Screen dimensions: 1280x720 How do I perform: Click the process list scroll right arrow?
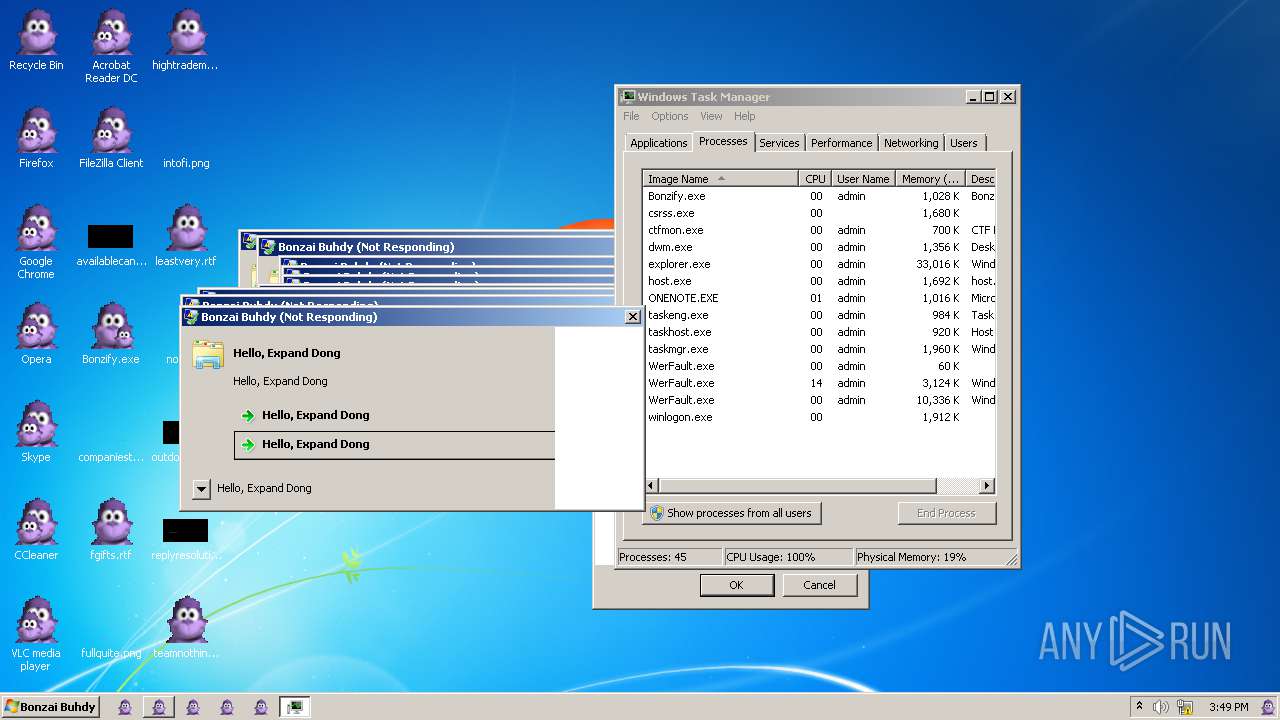[987, 486]
